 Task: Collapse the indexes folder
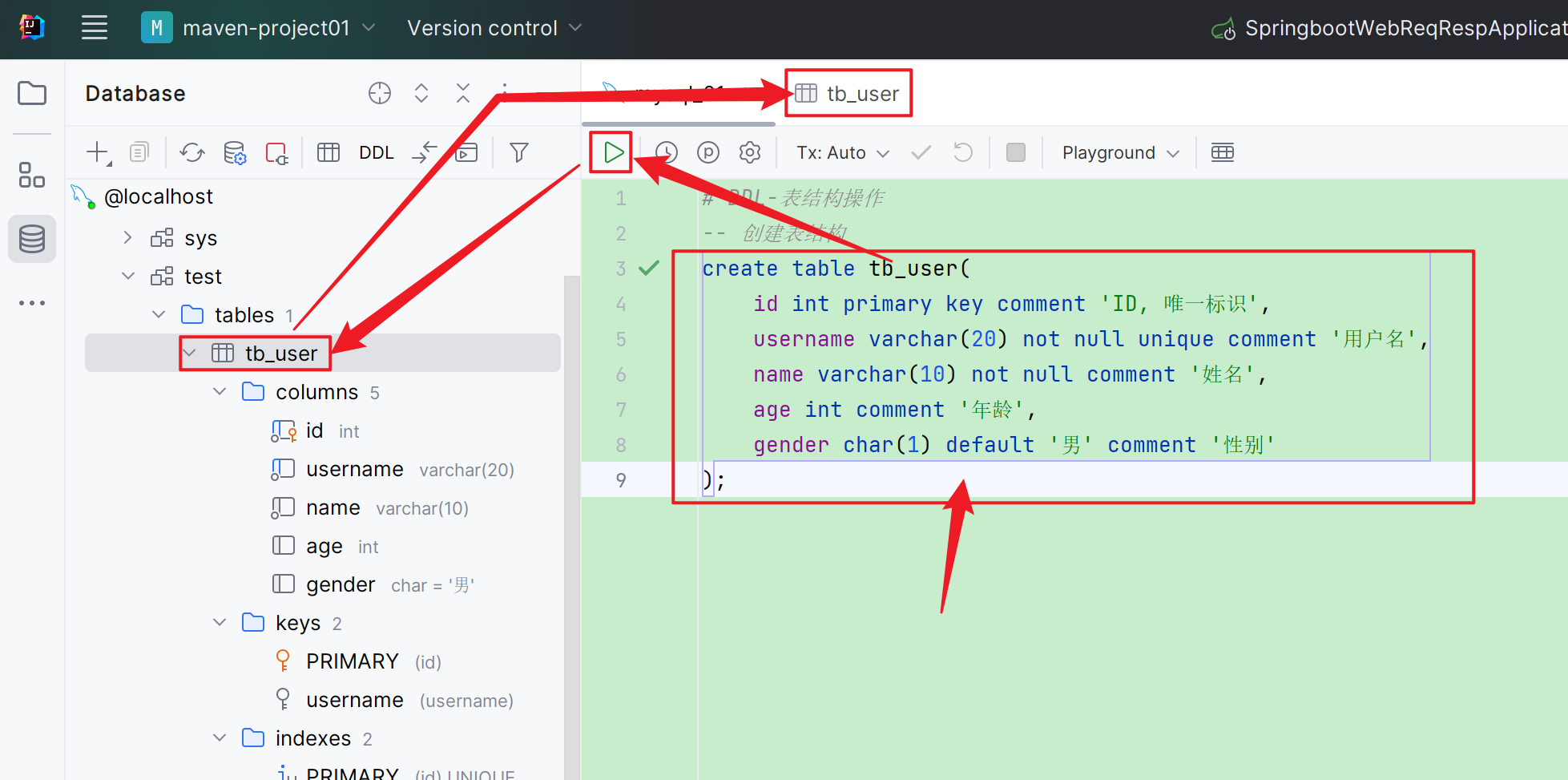(220, 738)
